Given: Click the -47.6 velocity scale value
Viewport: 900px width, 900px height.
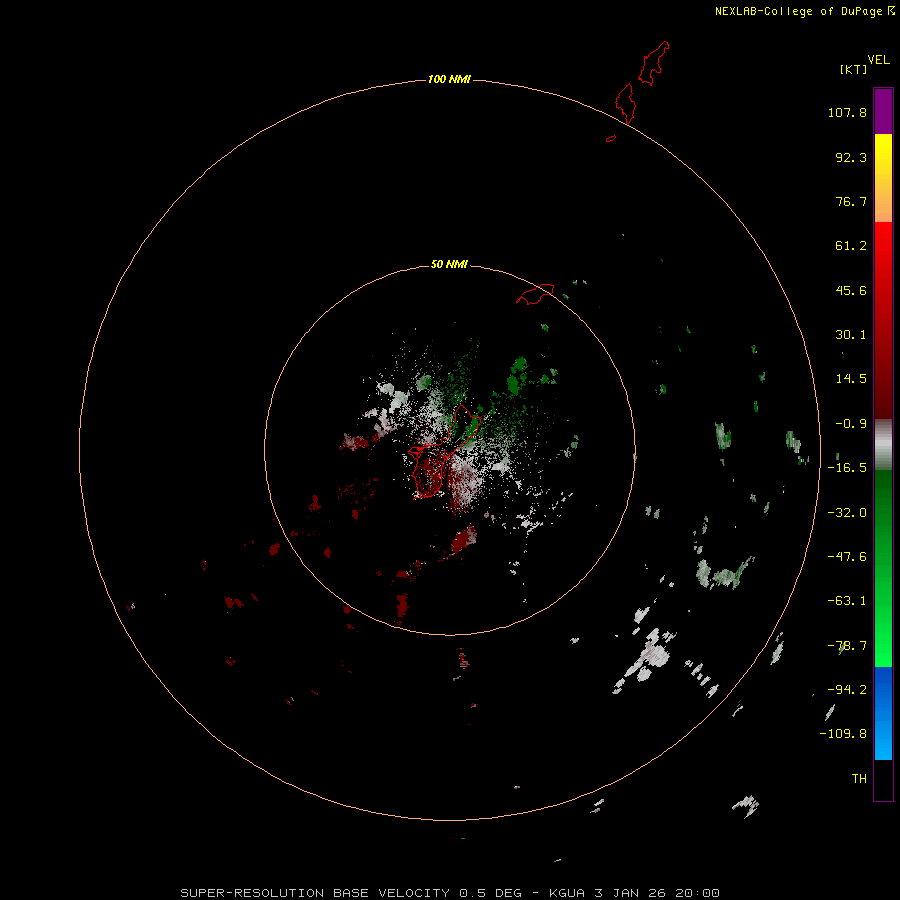Looking at the screenshot, I should (x=847, y=557).
